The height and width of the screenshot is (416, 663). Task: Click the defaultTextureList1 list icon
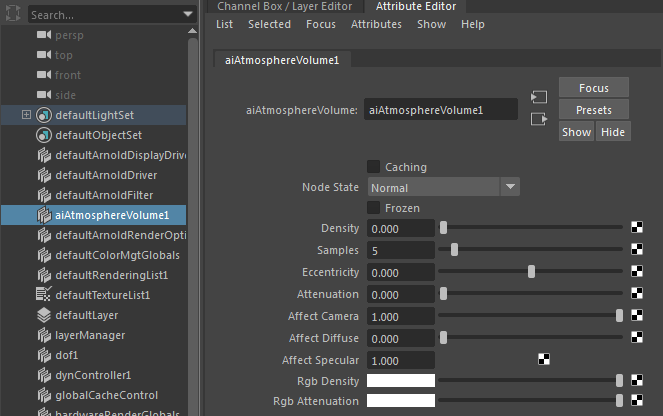point(44,295)
